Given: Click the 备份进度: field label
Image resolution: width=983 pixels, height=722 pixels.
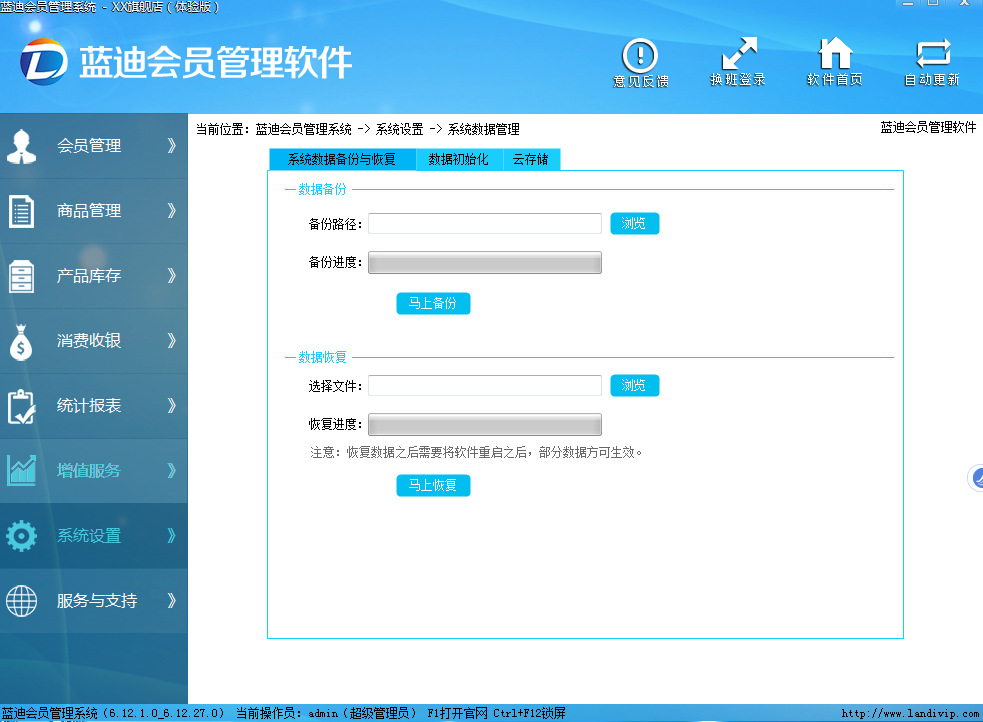Looking at the screenshot, I should (x=335, y=263).
